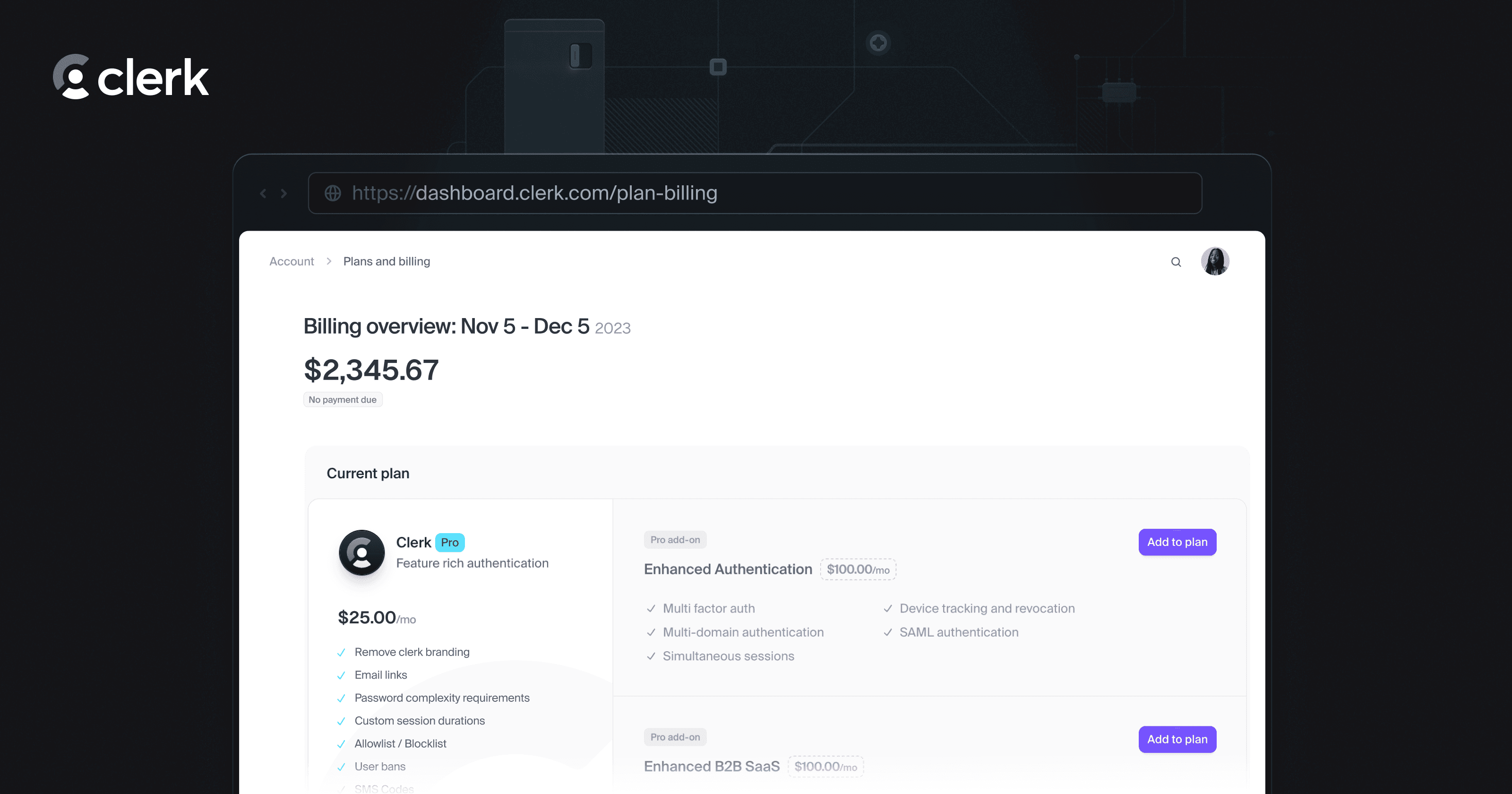Click checkmark beside Custom session durations
Image resolution: width=1512 pixels, height=794 pixels.
tap(341, 722)
